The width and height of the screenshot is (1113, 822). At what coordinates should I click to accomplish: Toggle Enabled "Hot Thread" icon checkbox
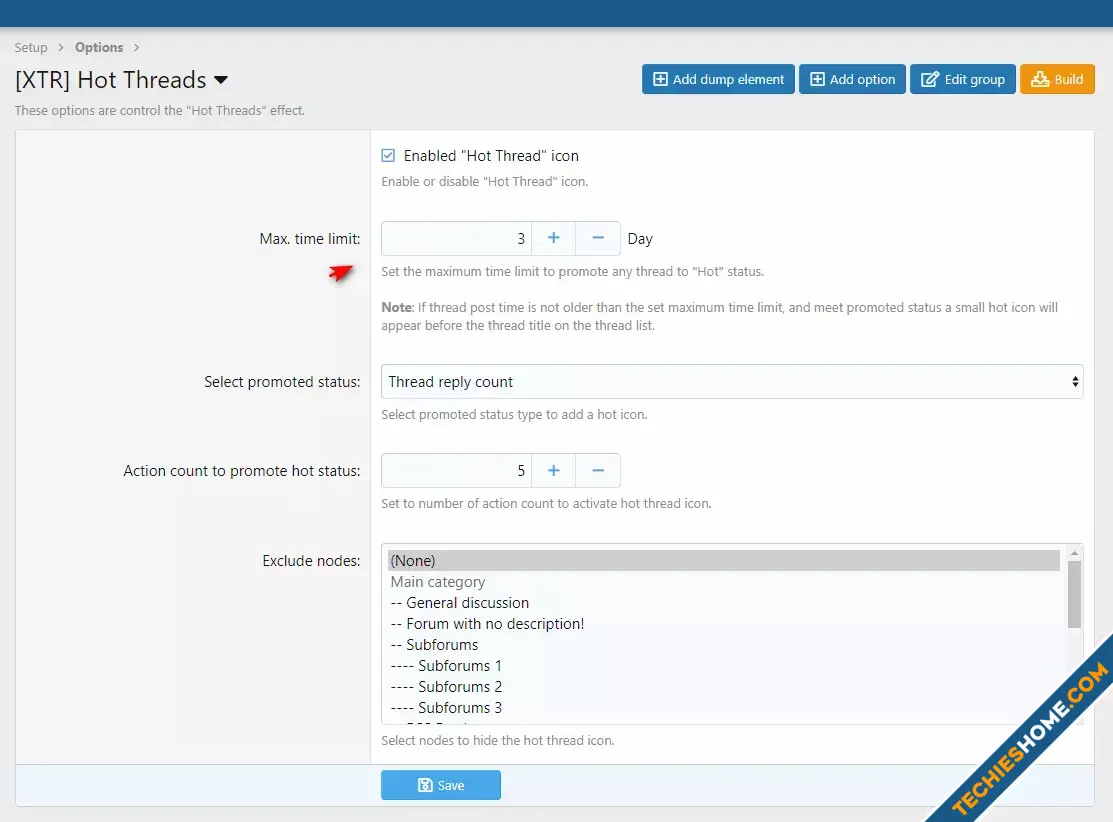388,156
